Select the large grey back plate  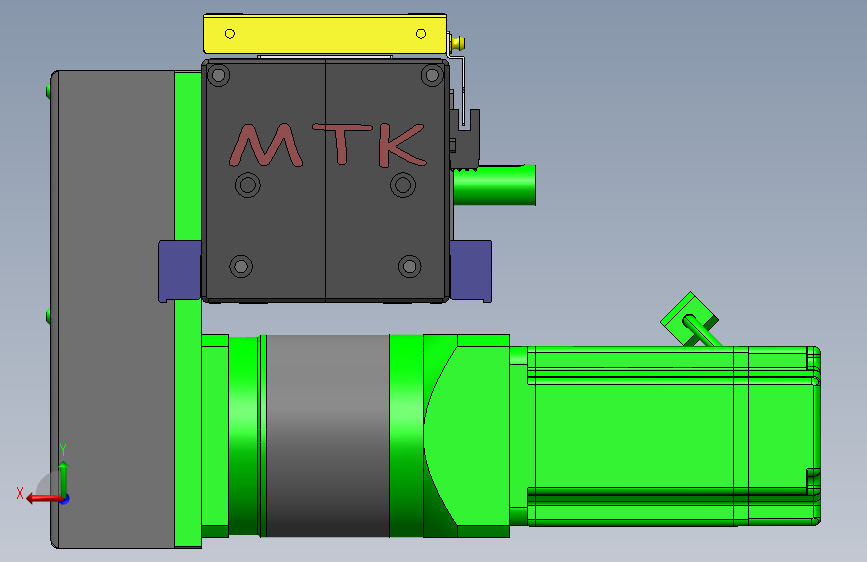pyautogui.click(x=113, y=309)
